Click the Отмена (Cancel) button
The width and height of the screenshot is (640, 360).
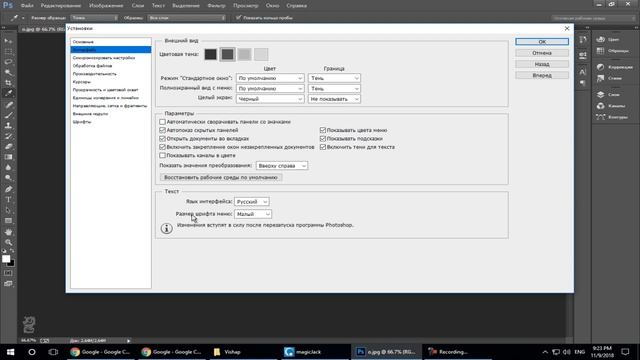(542, 53)
